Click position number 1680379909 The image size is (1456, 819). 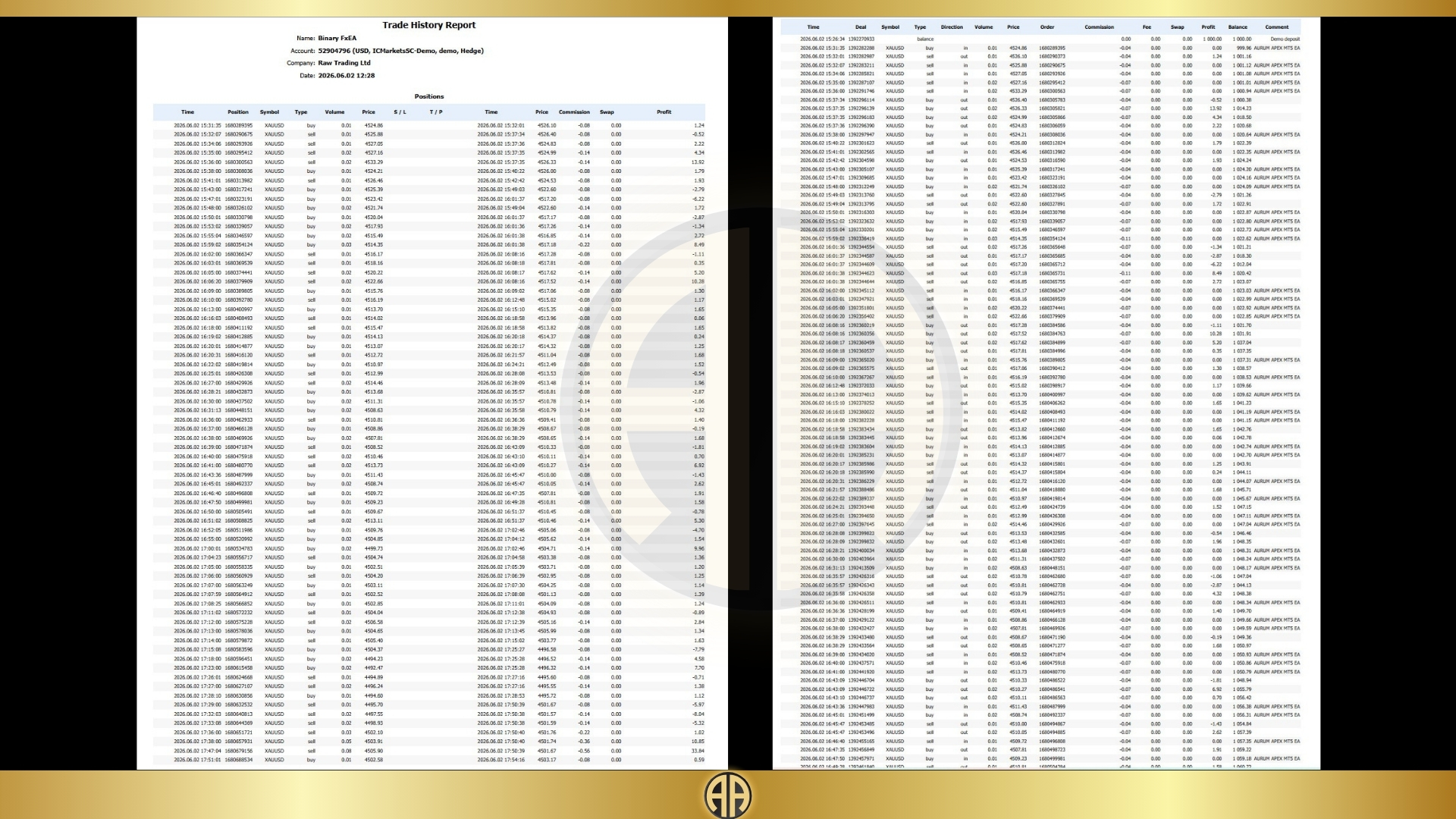[238, 282]
